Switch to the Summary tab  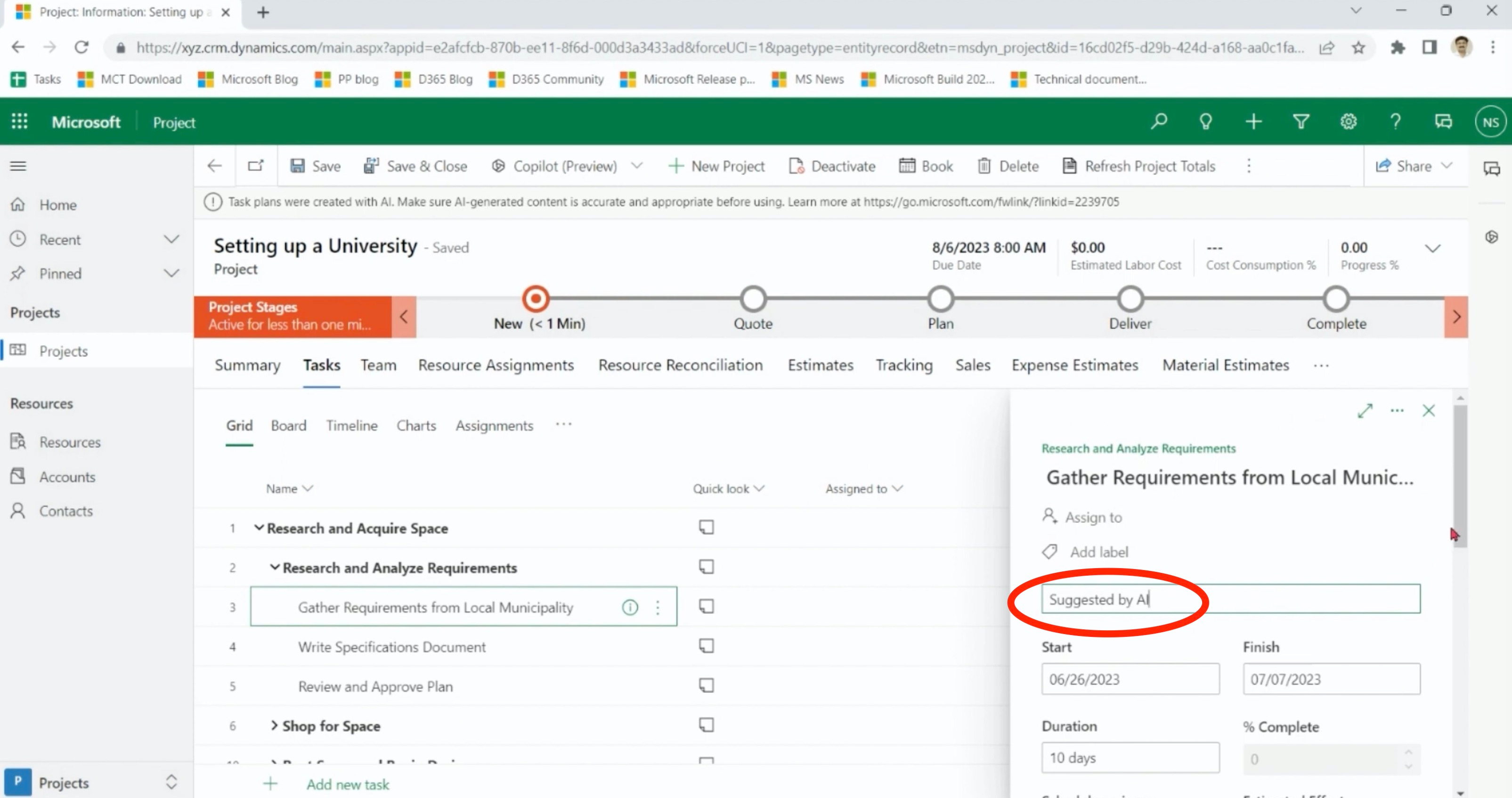click(x=247, y=365)
